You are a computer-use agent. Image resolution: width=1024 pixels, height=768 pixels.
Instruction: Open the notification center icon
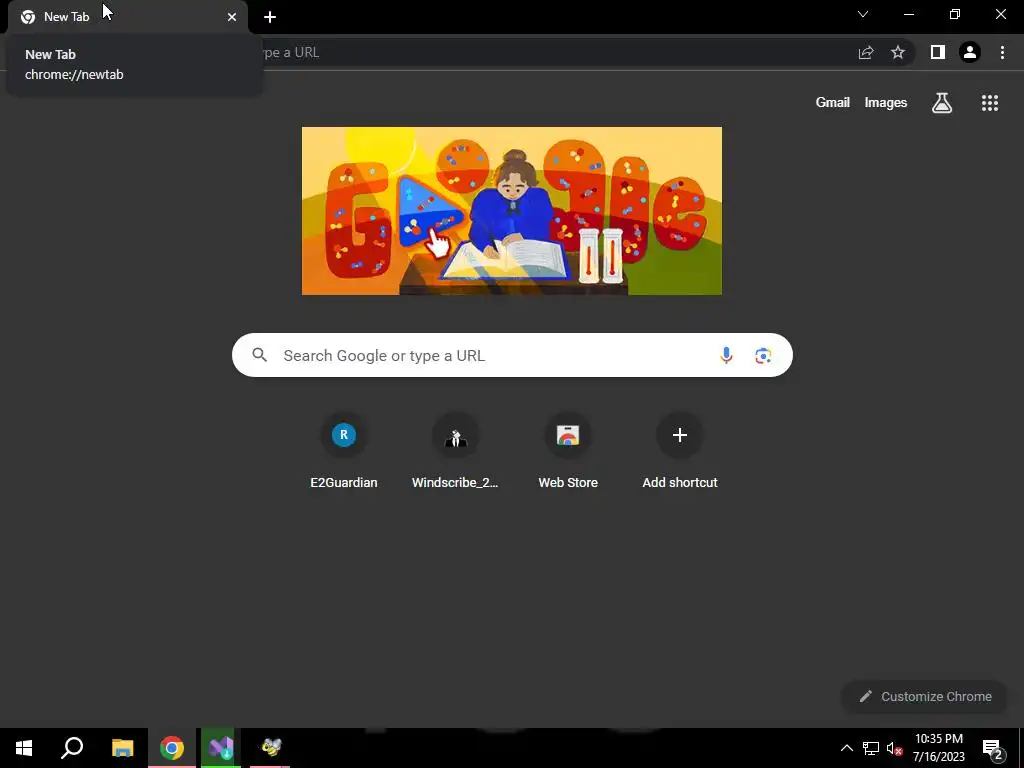993,749
